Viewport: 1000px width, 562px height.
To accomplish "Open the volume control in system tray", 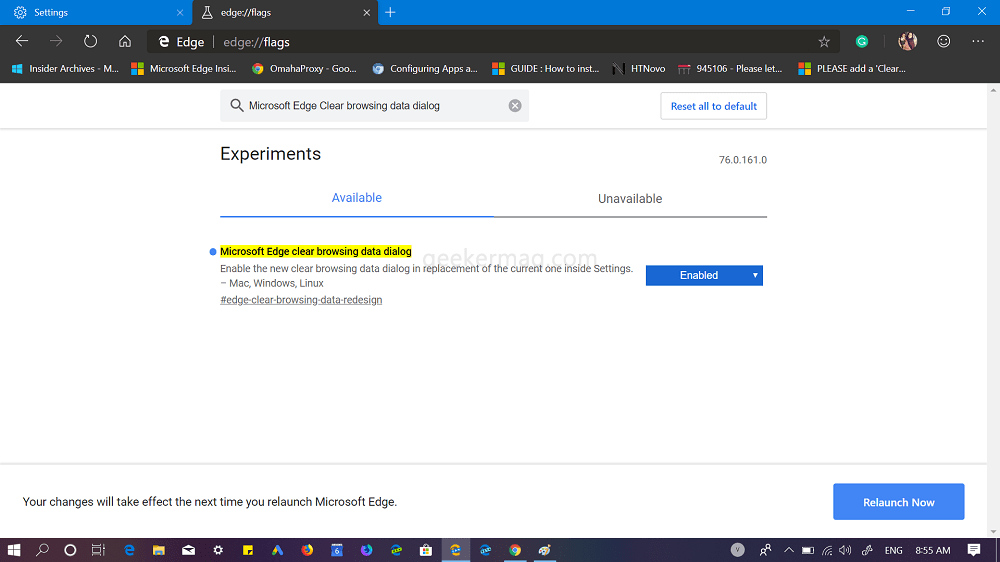I will [x=846, y=550].
